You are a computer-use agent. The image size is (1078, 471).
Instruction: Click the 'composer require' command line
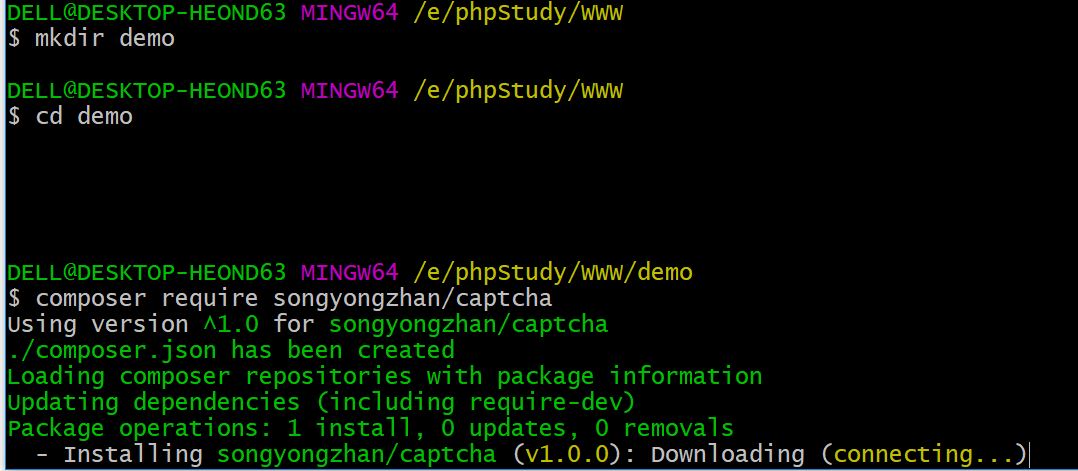pyautogui.click(x=293, y=298)
